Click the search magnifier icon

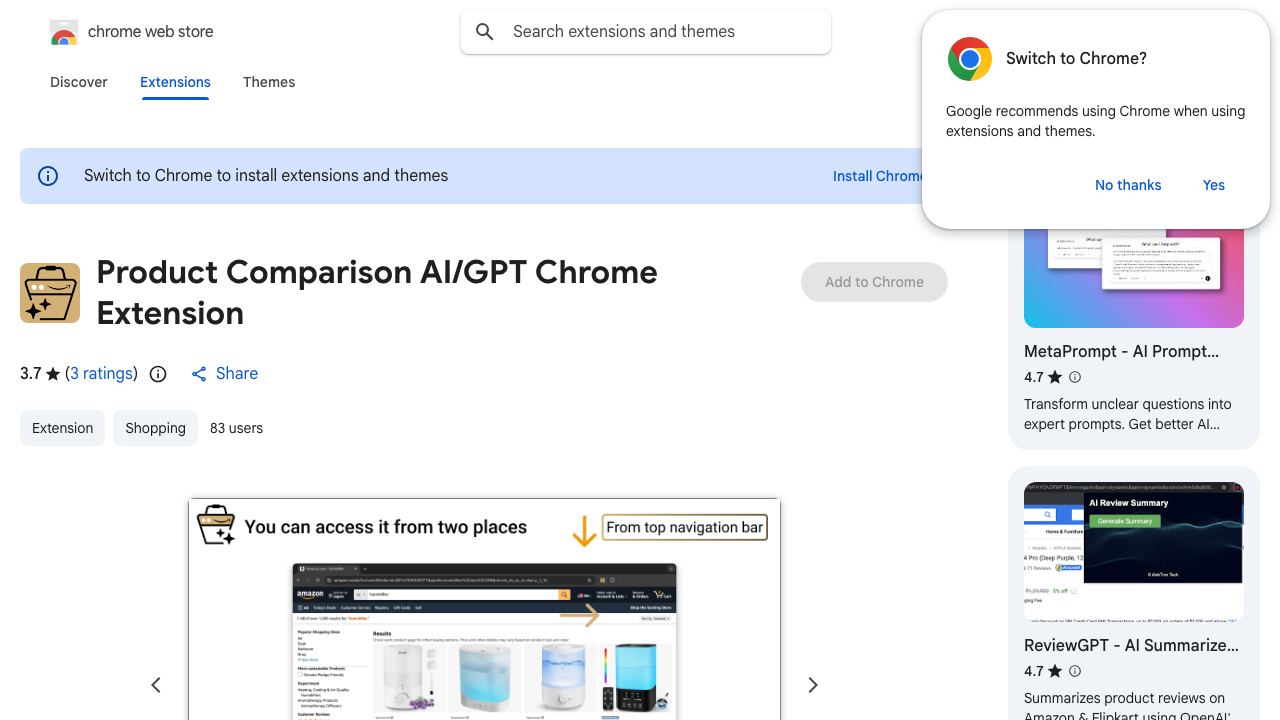[485, 32]
